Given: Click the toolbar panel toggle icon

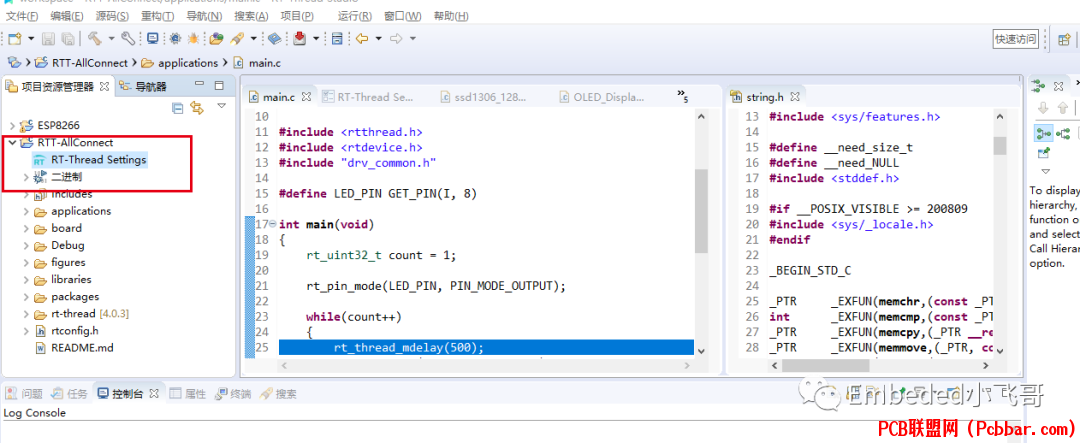Looking at the screenshot, I should click(x=337, y=39).
